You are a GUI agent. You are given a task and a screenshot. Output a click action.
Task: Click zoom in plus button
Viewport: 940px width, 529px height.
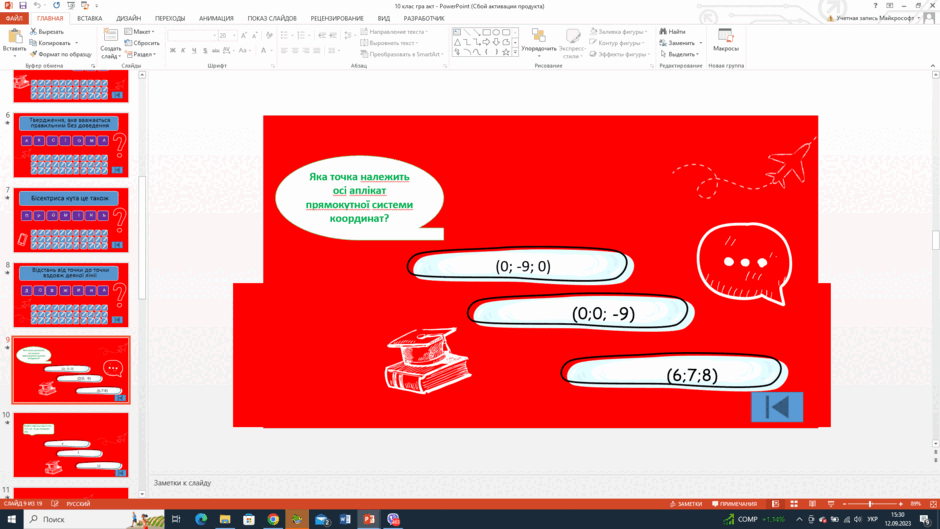(900, 504)
